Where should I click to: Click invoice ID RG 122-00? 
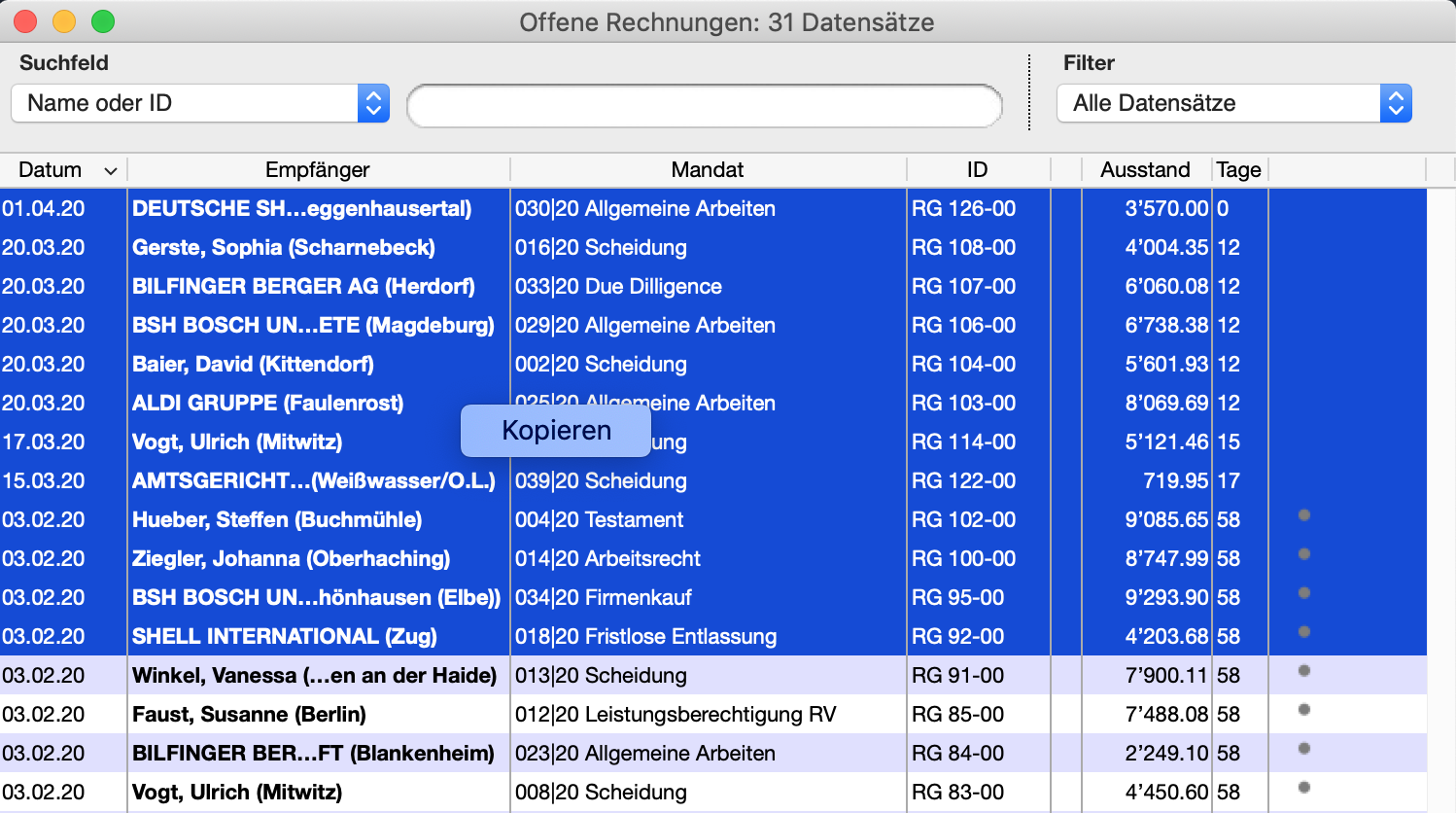pos(963,481)
